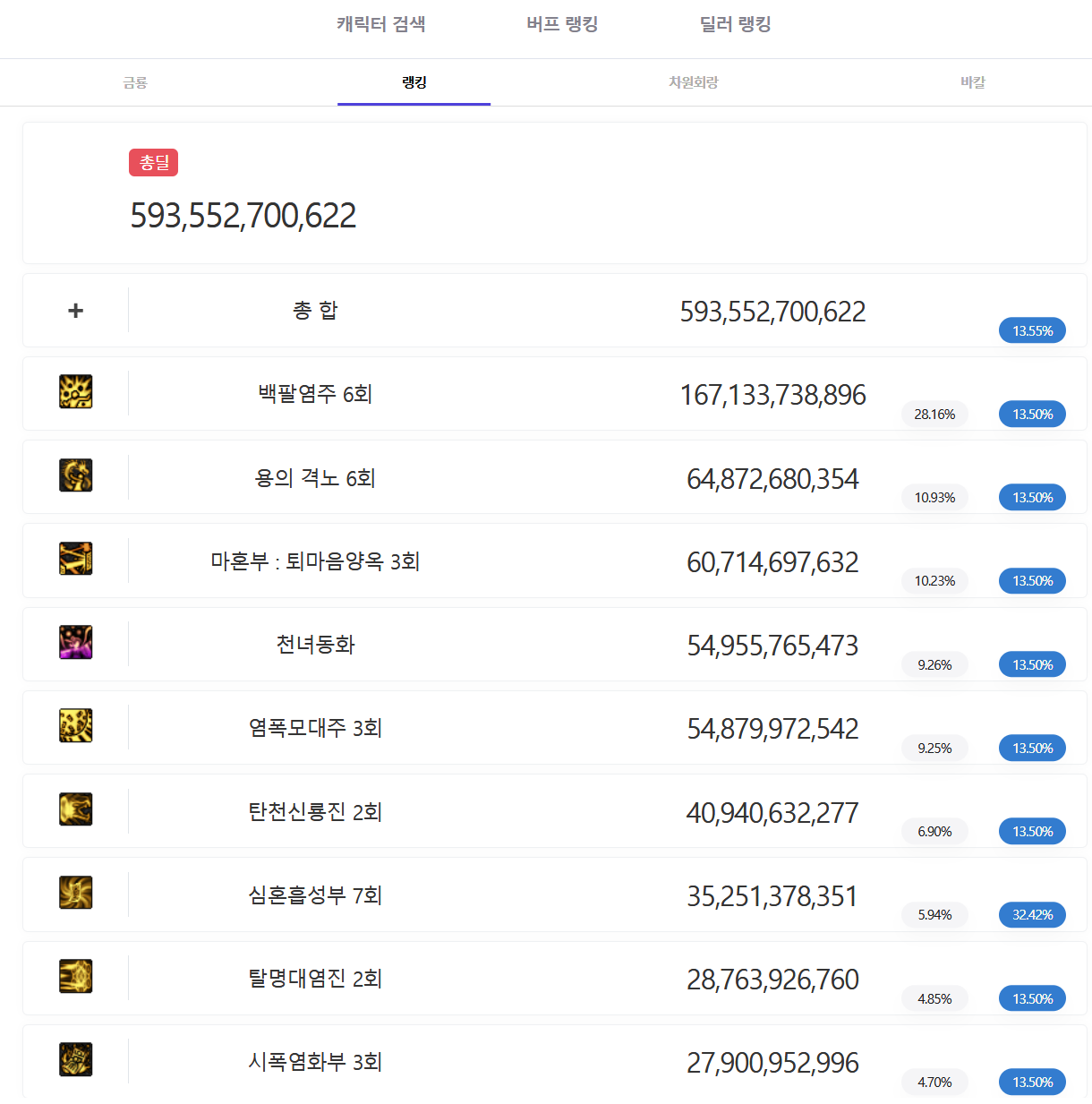Click the 28.16% share badge for 백팔염주
The height and width of the screenshot is (1104, 1092).
click(x=934, y=414)
